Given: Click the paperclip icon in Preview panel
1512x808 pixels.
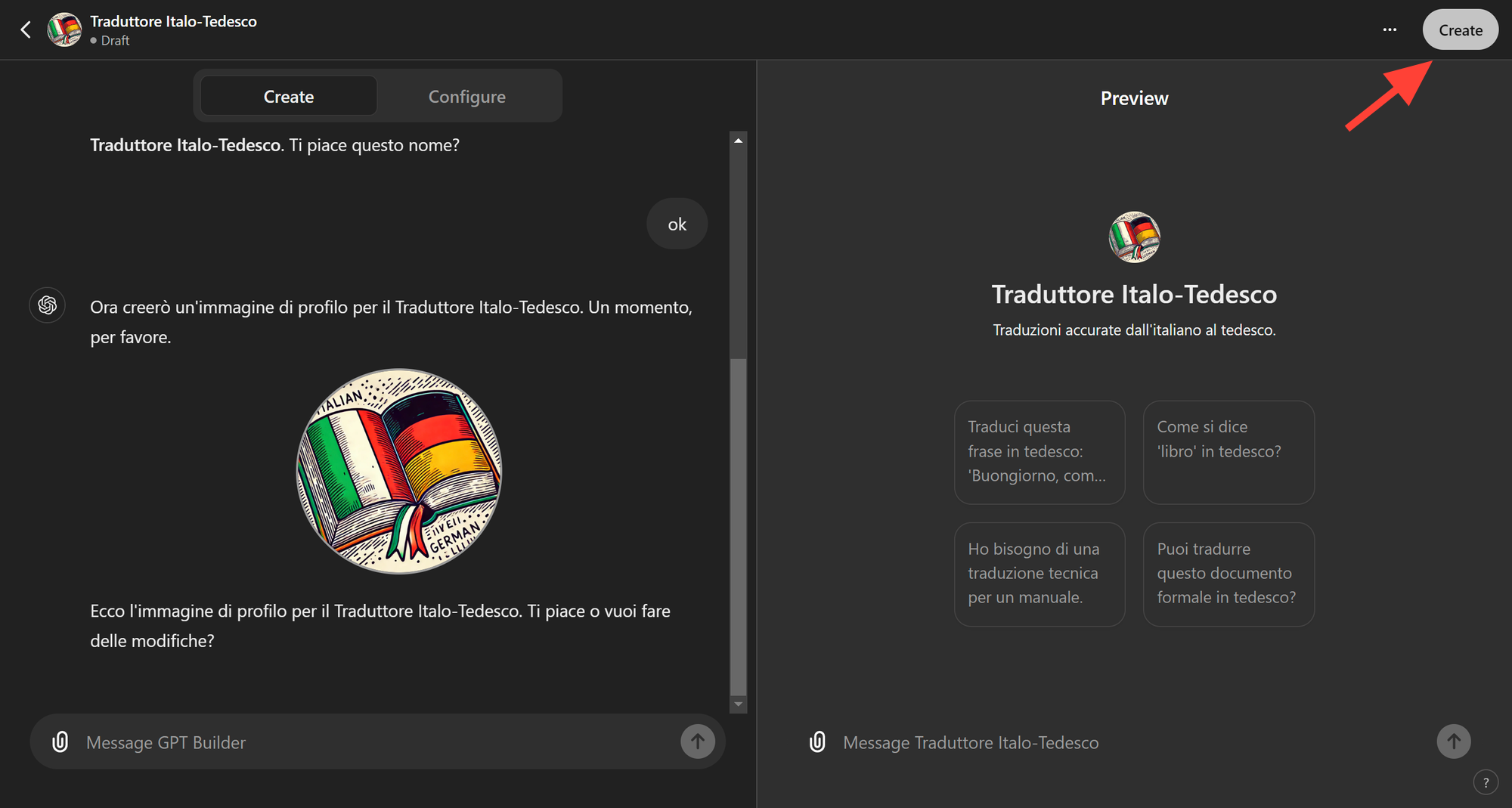Looking at the screenshot, I should coord(817,741).
